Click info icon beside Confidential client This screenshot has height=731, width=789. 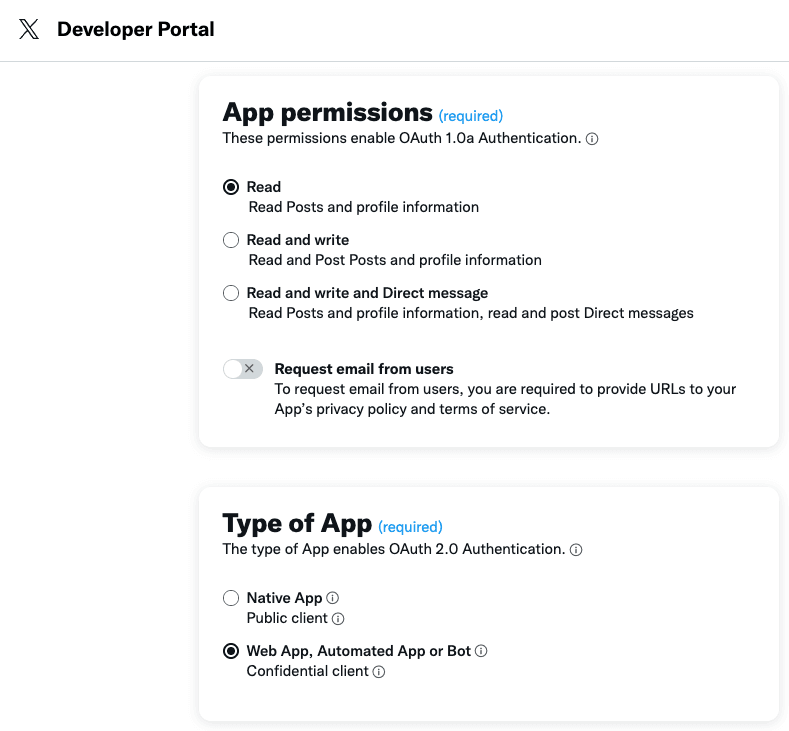pyautogui.click(x=379, y=672)
